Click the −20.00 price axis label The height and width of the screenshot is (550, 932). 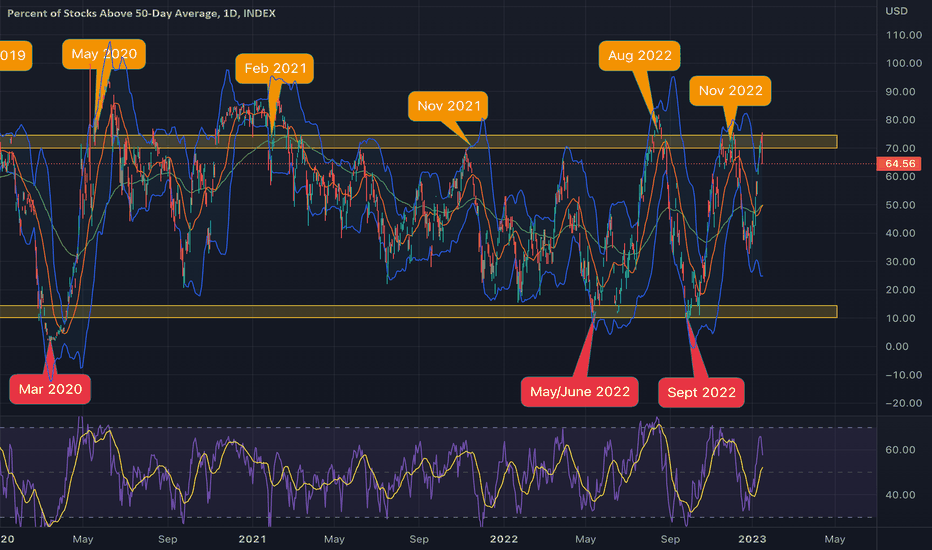click(x=903, y=403)
